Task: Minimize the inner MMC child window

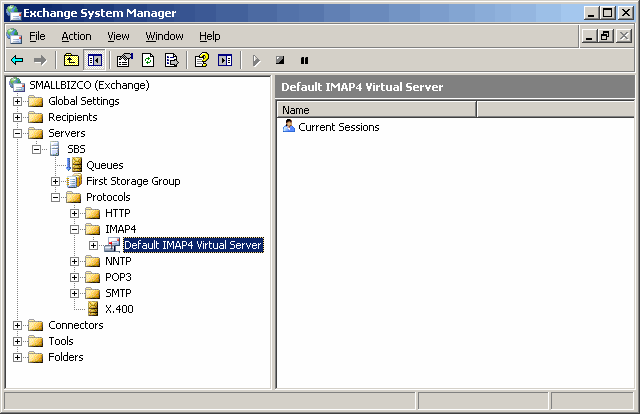Action: pos(589,36)
